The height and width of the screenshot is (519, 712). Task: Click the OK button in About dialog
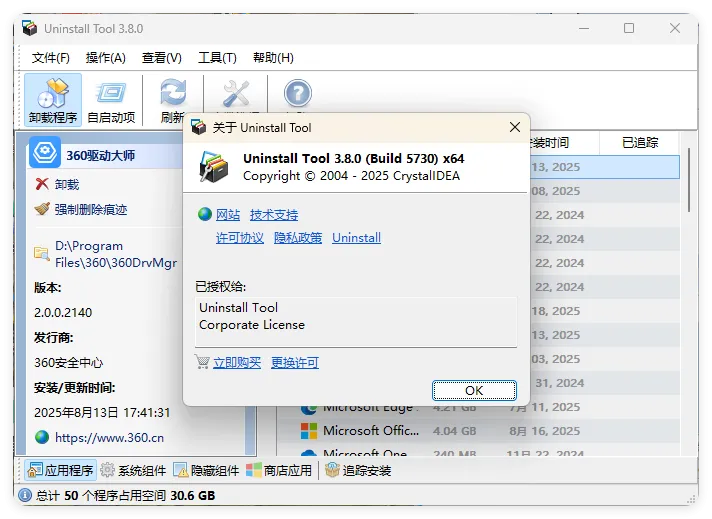[474, 390]
